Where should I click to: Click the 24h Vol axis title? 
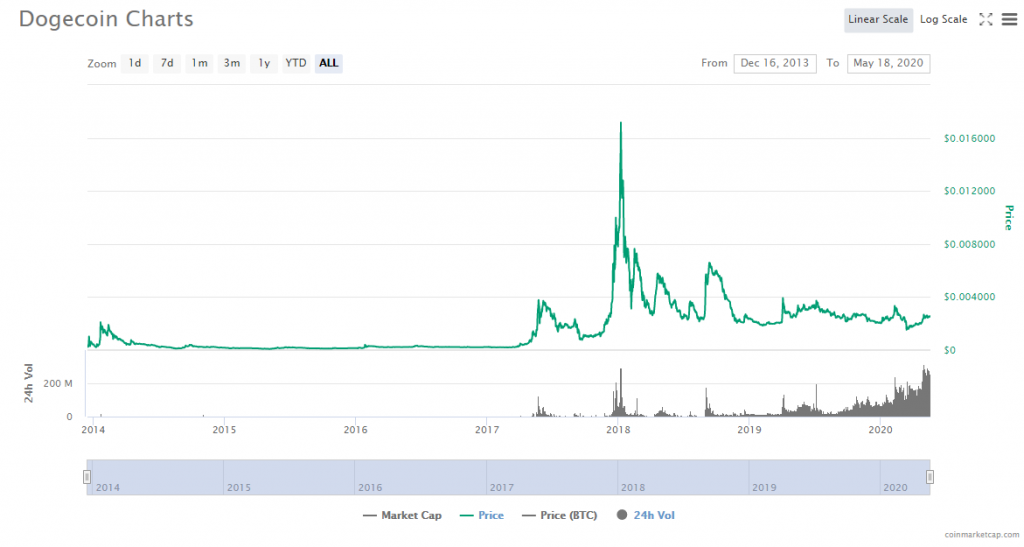tap(29, 383)
